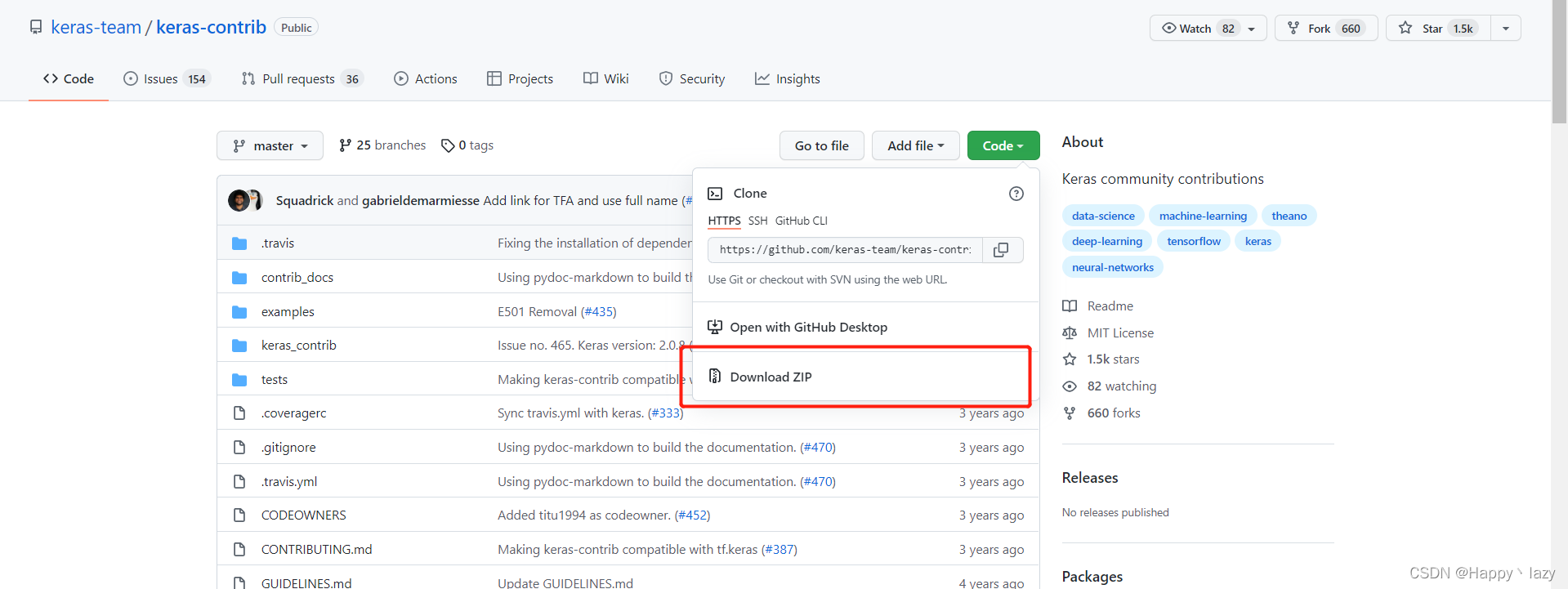This screenshot has height=589, width=1568.
Task: Click the gabrieldemarmiesse author link
Action: click(421, 201)
